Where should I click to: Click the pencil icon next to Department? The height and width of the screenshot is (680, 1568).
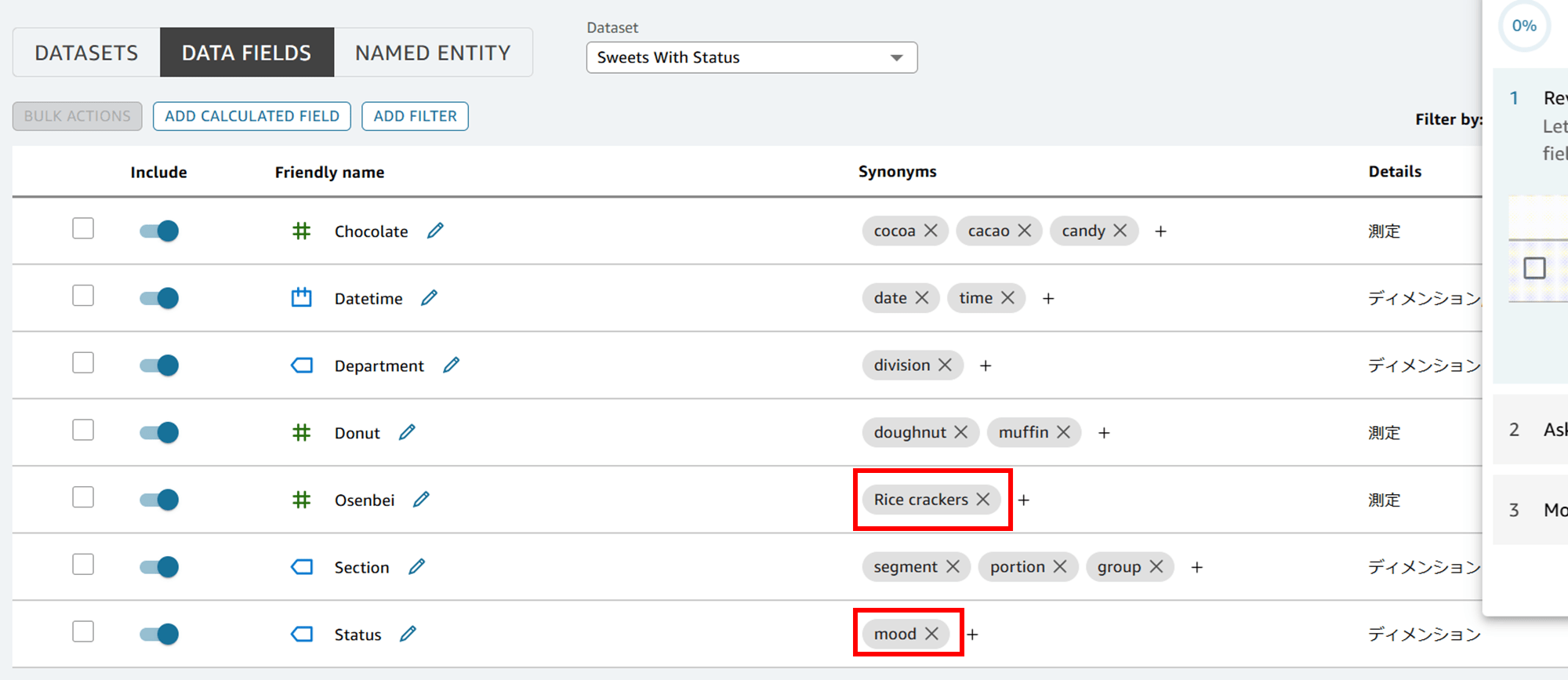click(451, 365)
